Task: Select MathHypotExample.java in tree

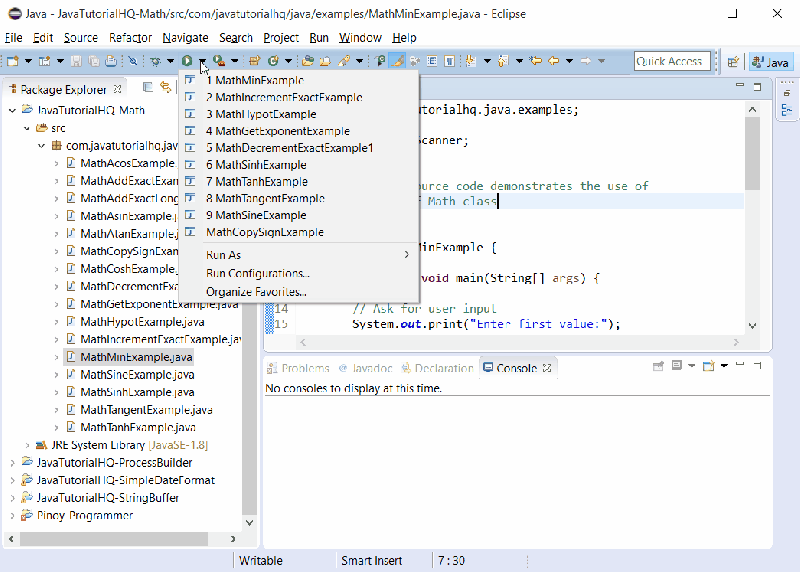Action: click(x=142, y=322)
